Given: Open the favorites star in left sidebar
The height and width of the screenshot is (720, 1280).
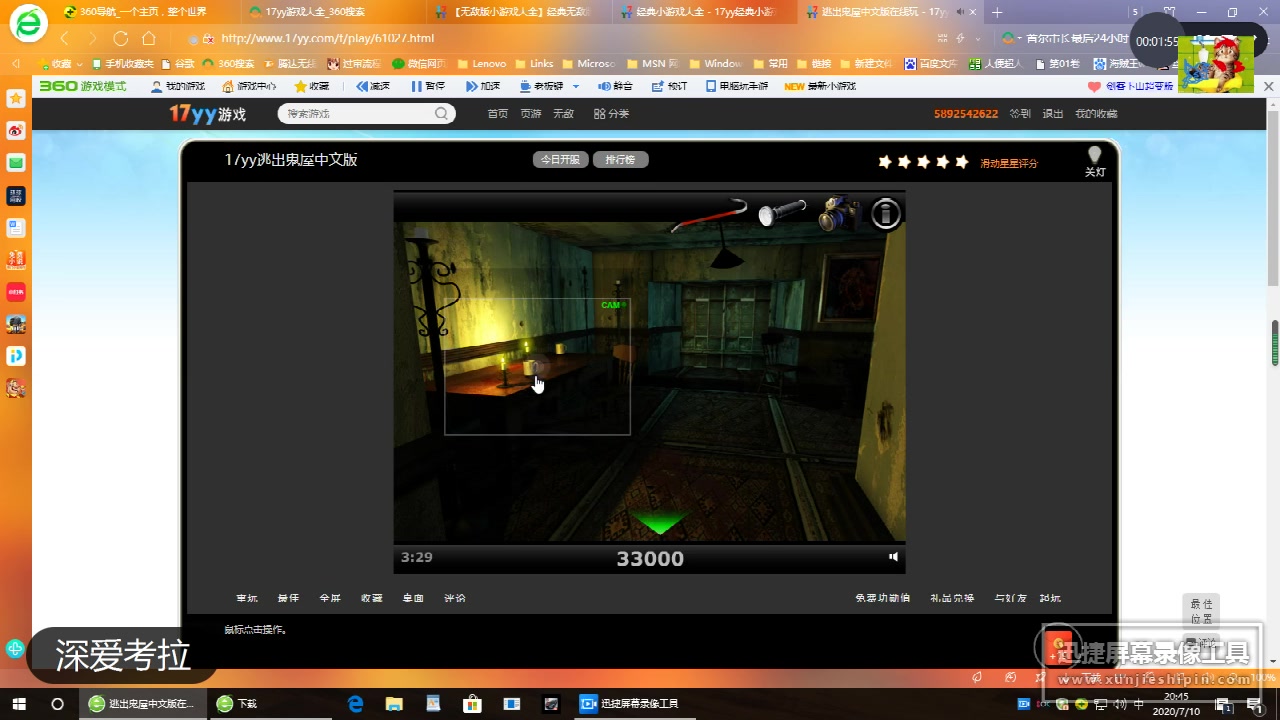Looking at the screenshot, I should (x=15, y=99).
